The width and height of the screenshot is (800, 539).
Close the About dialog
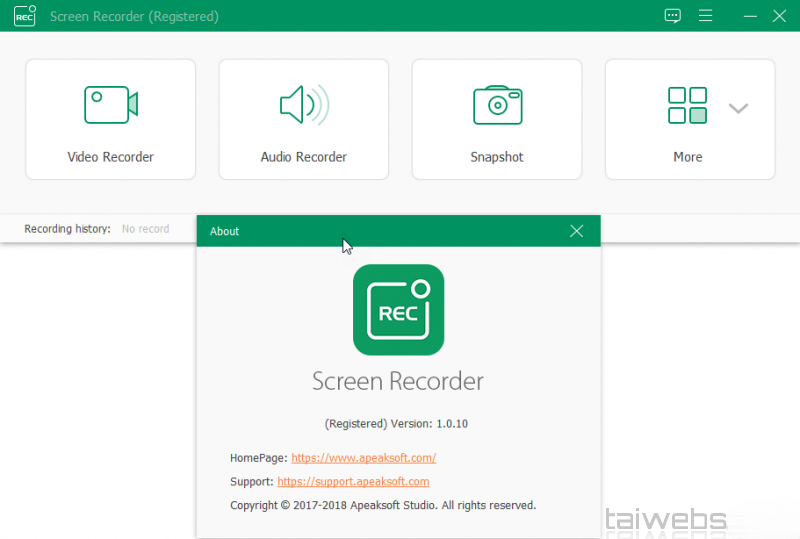[x=576, y=231]
